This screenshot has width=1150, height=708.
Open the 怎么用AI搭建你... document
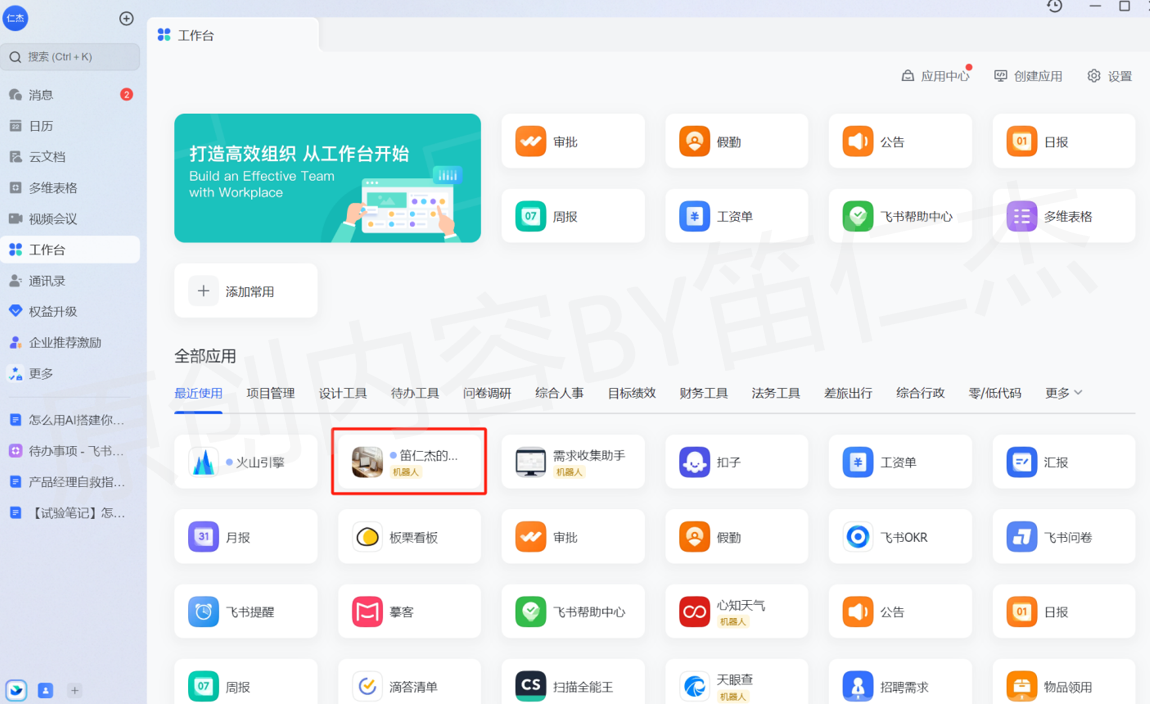[70, 420]
